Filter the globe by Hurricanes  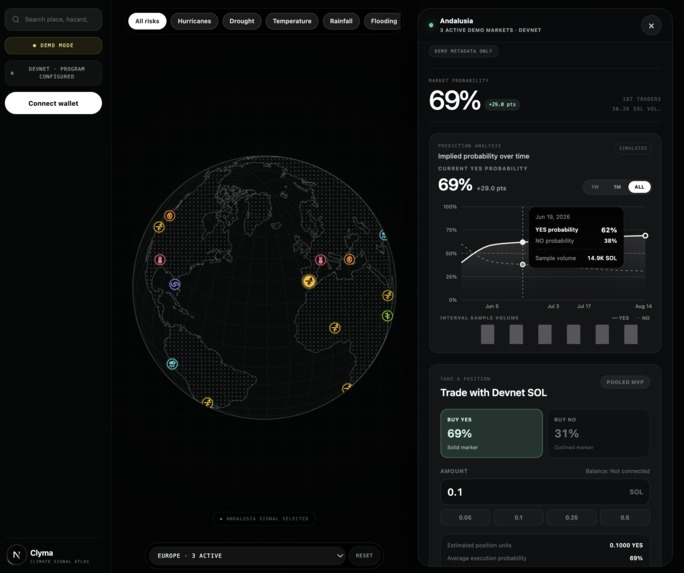(194, 21)
